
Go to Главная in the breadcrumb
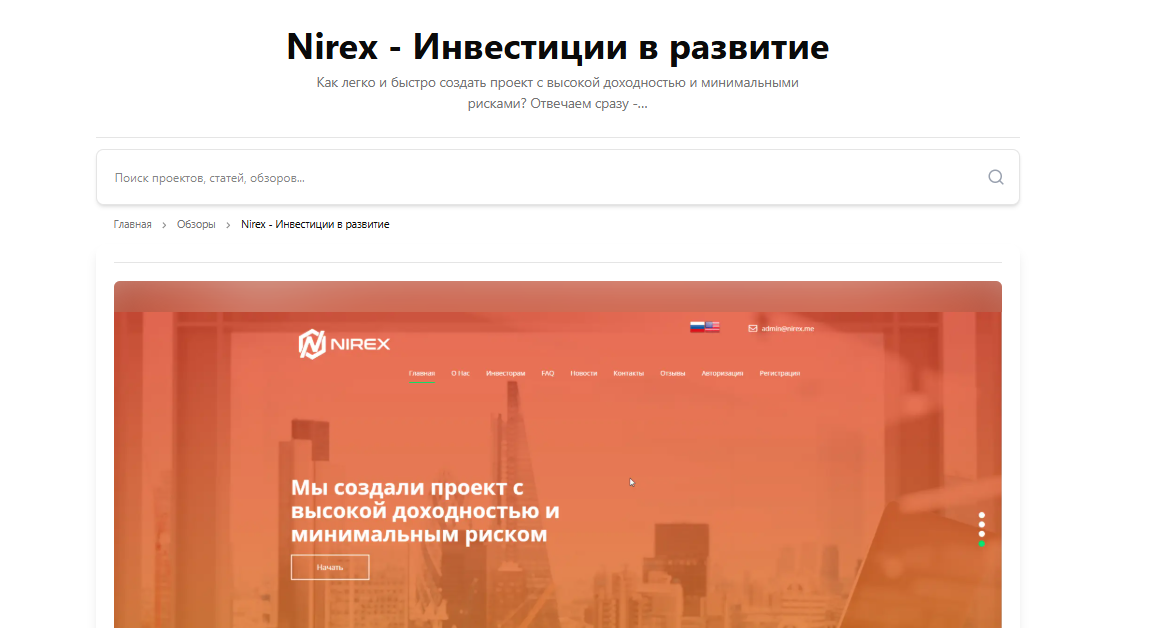(132, 225)
